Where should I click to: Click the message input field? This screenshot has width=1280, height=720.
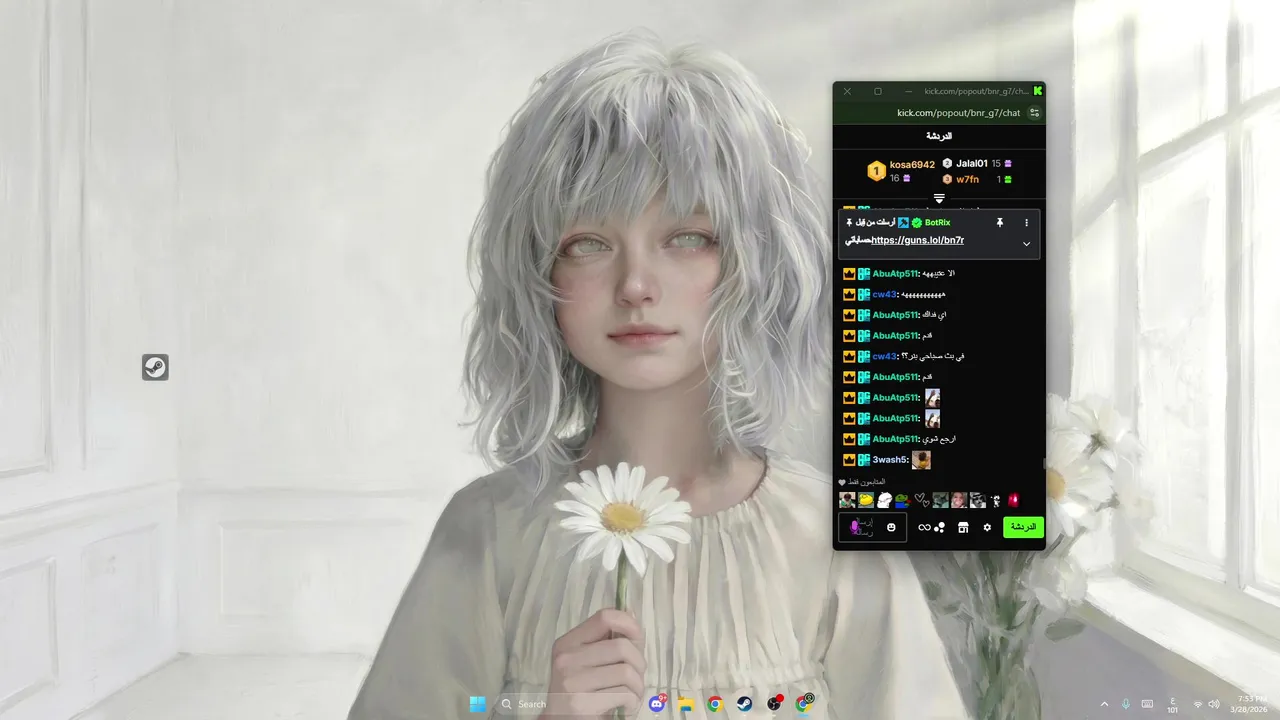(x=872, y=527)
